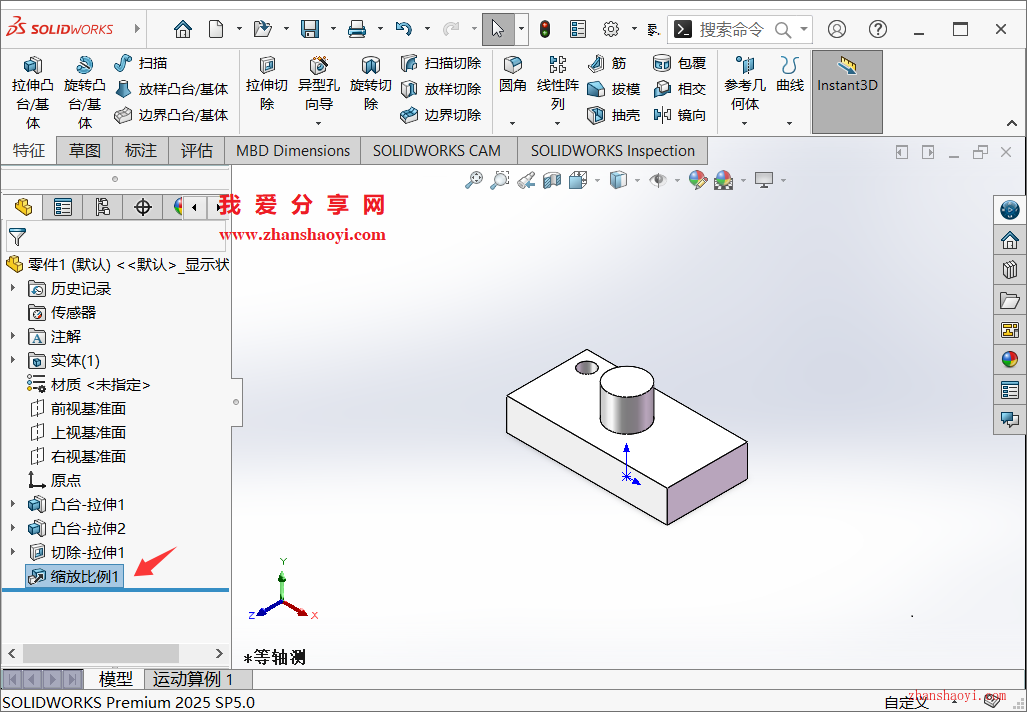The height and width of the screenshot is (712, 1027).
Task: Open SOLIDWORKS Resources in the task pane
Action: (1010, 240)
